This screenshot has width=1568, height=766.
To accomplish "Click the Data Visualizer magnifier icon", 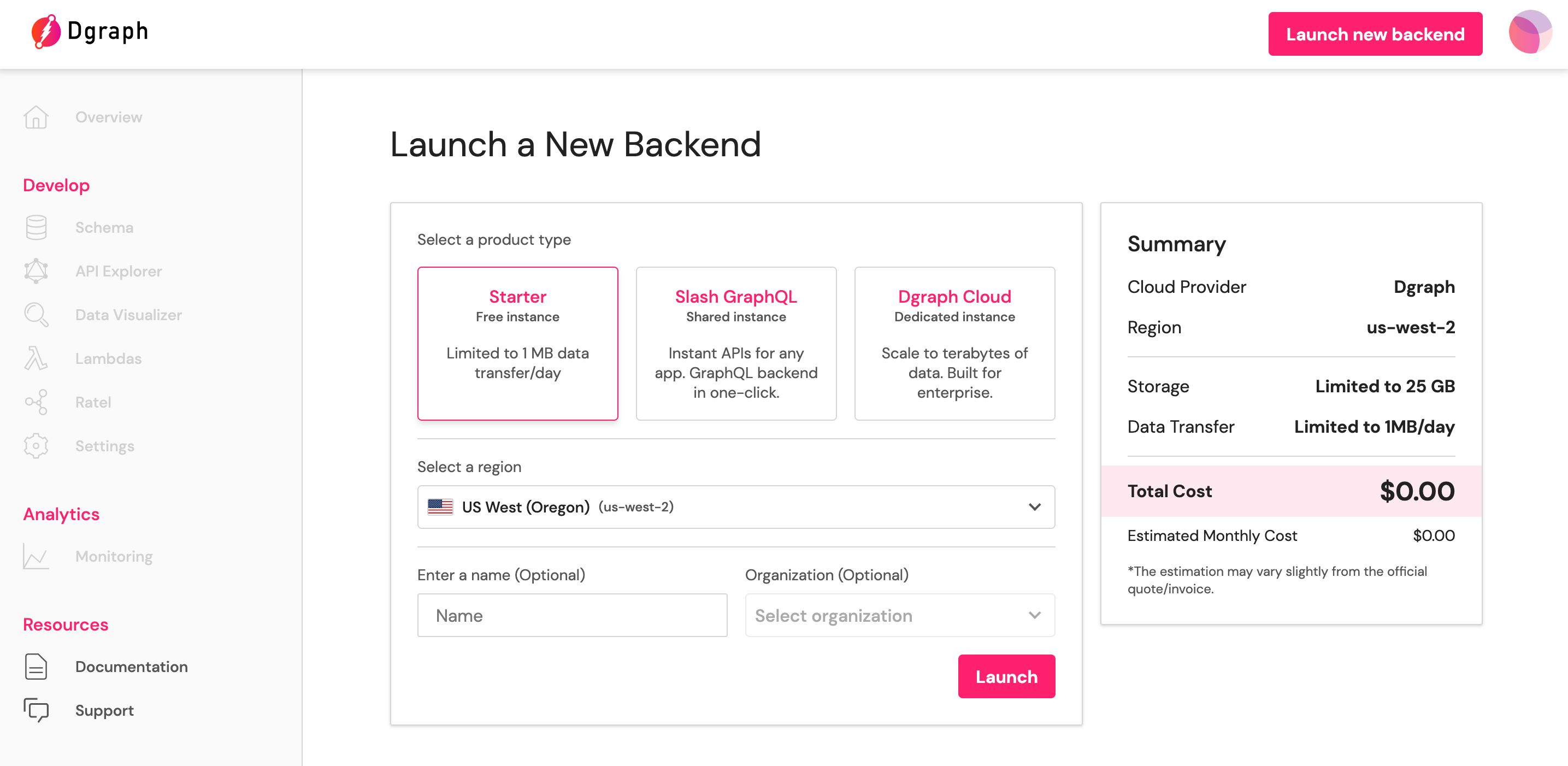I will 36,315.
